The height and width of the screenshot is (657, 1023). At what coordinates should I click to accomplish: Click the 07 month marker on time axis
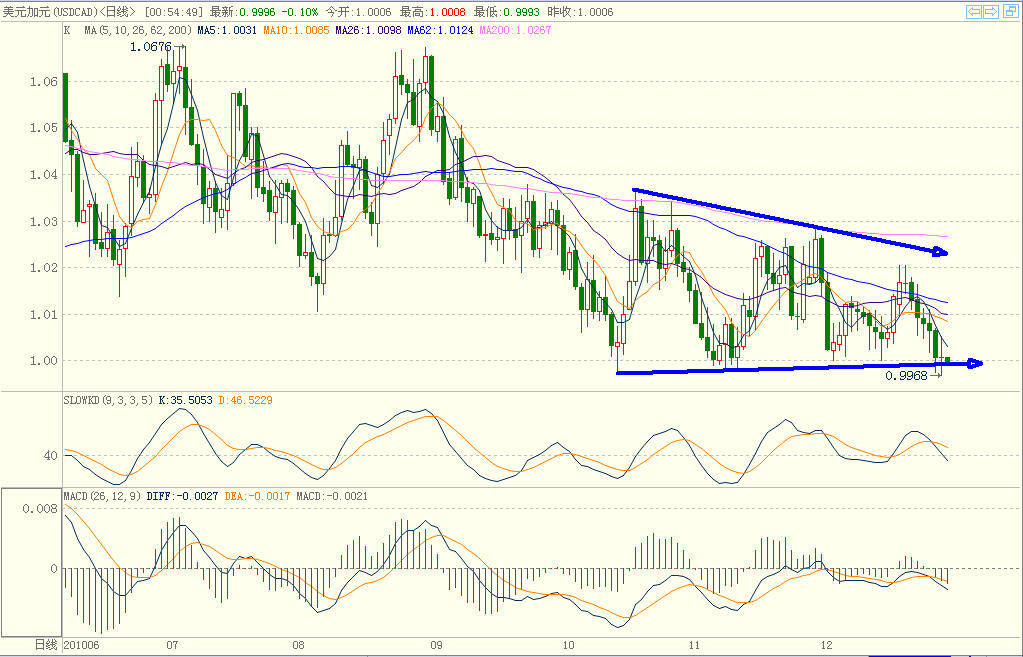pos(172,645)
